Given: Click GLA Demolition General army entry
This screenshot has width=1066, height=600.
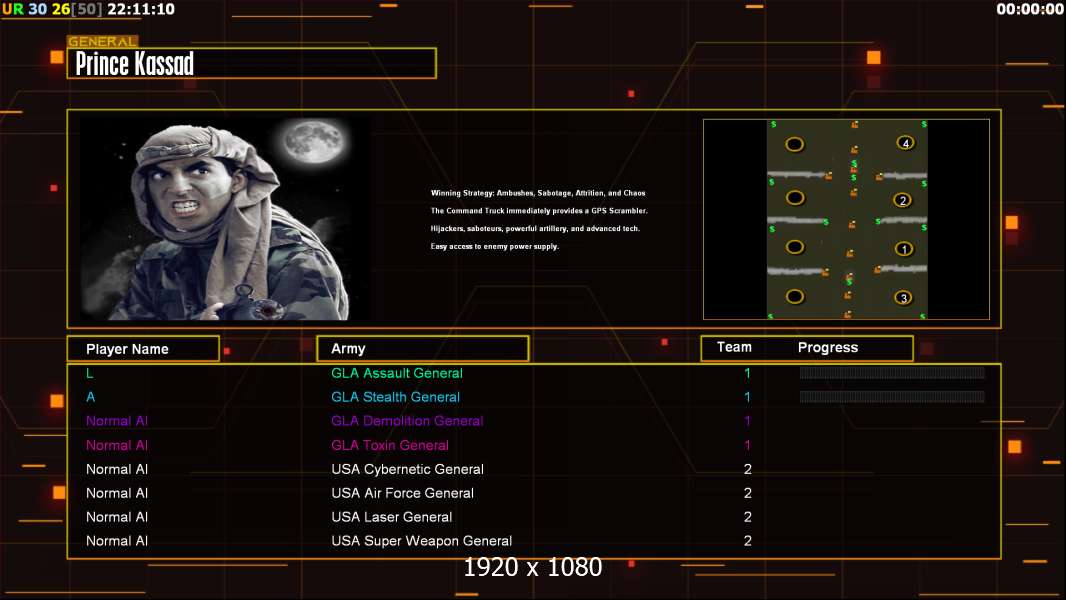Looking at the screenshot, I should [x=407, y=421].
